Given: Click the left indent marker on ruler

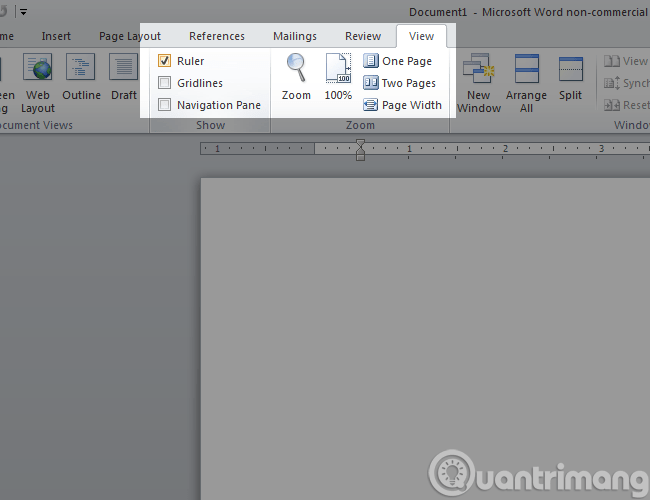Looking at the screenshot, I should 360,157.
